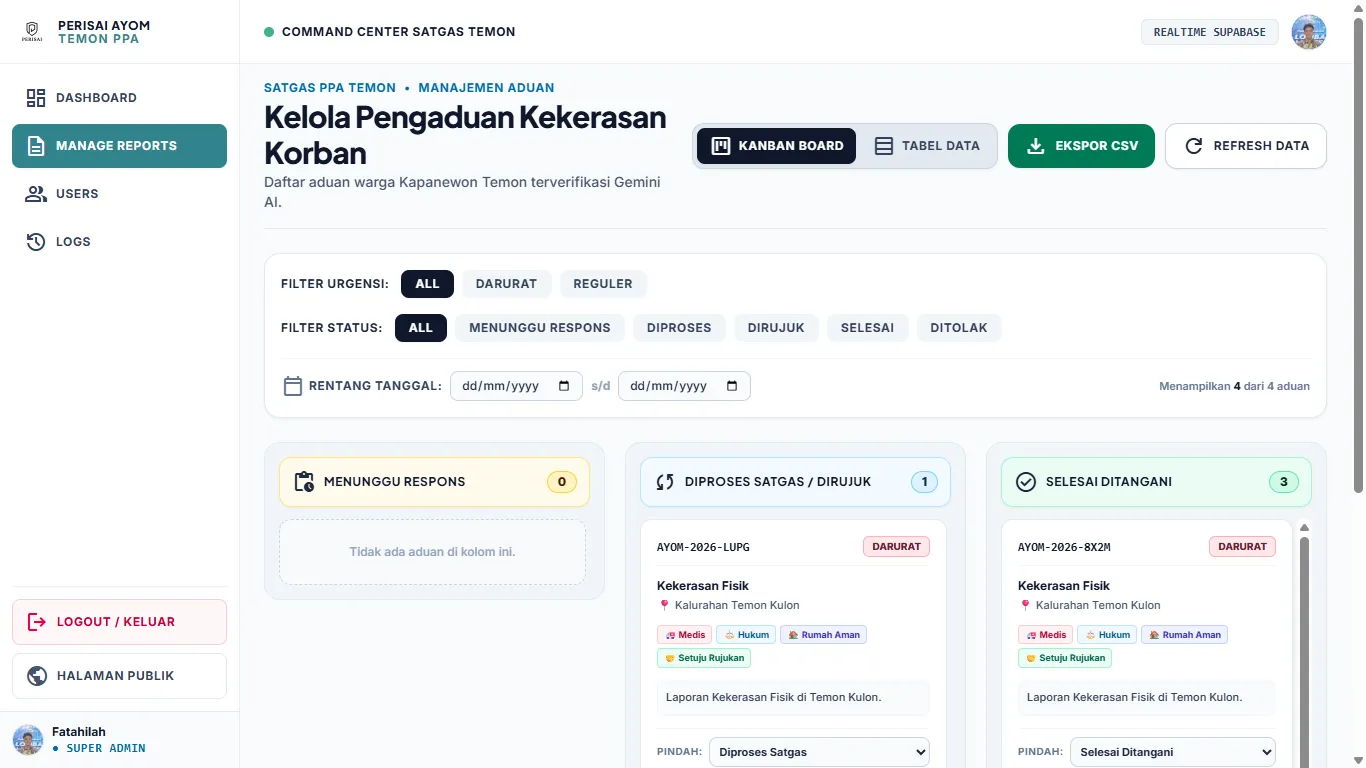Screen dimensions: 1366x768
Task: Click the Selesai column scroll-up arrow
Action: click(1304, 528)
